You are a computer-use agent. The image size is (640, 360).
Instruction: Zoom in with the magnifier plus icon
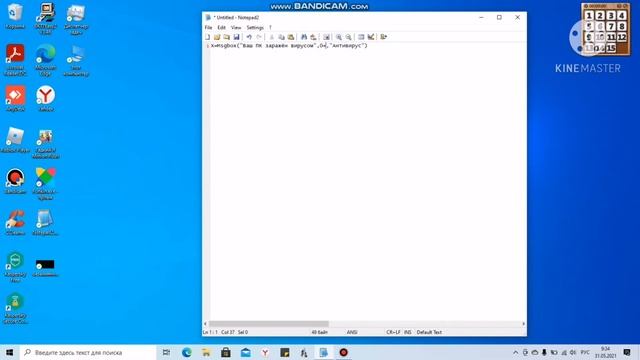[x=339, y=37]
